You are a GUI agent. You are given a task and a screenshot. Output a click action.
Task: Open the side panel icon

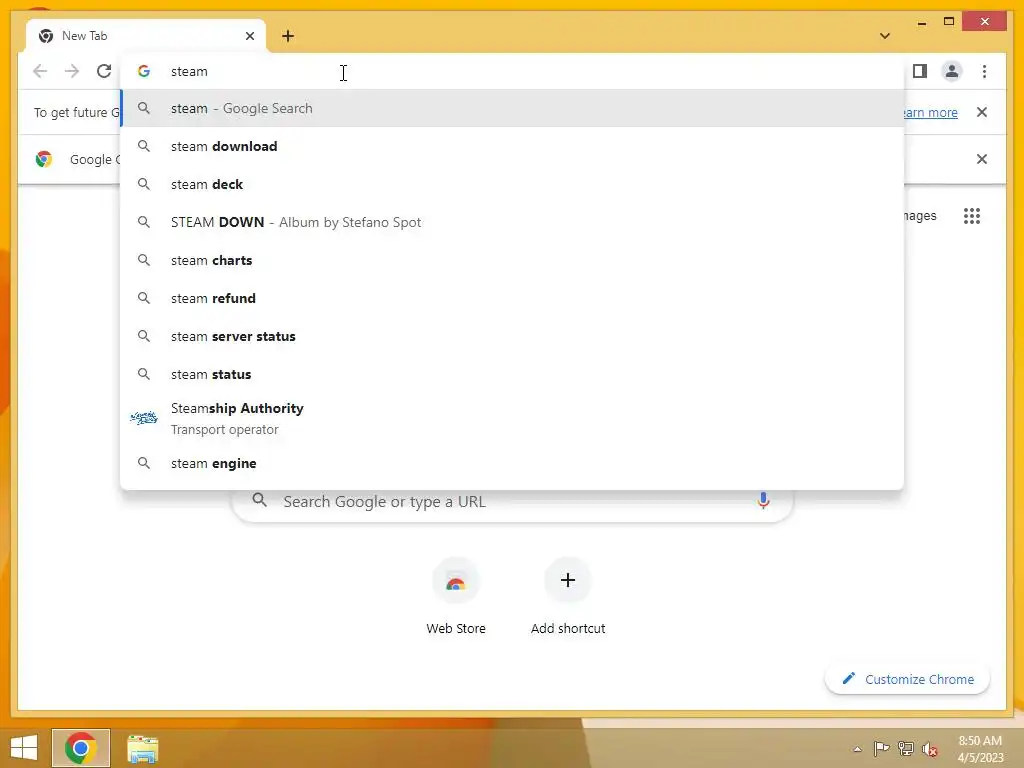click(x=920, y=71)
